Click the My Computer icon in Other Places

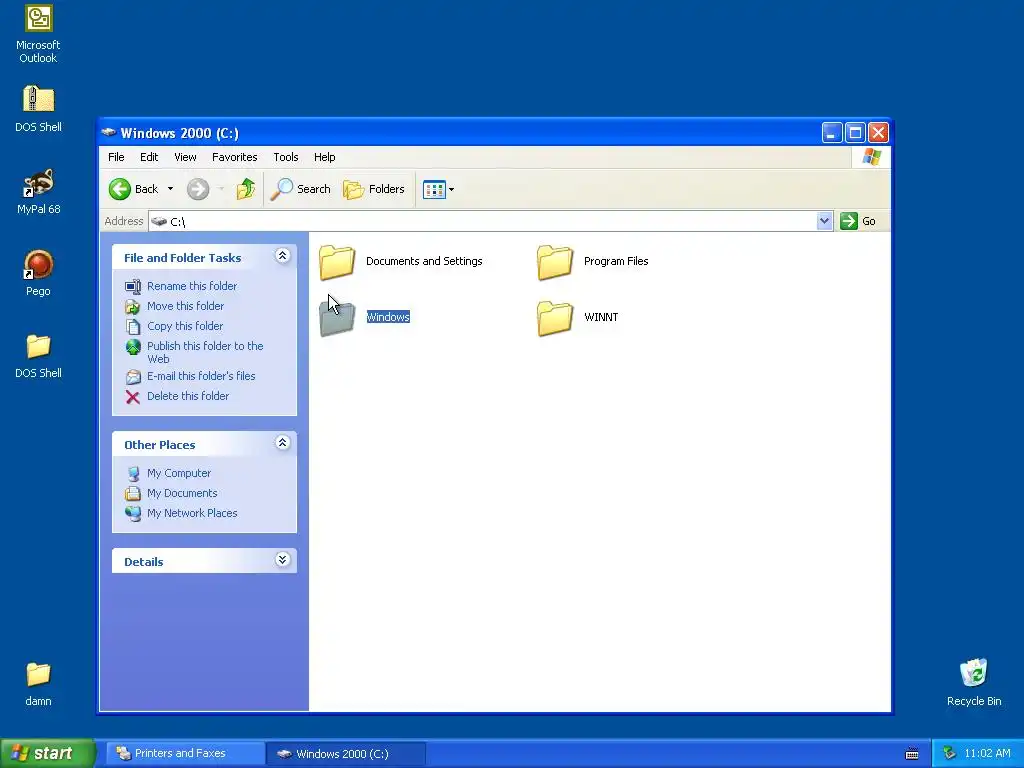pos(133,473)
